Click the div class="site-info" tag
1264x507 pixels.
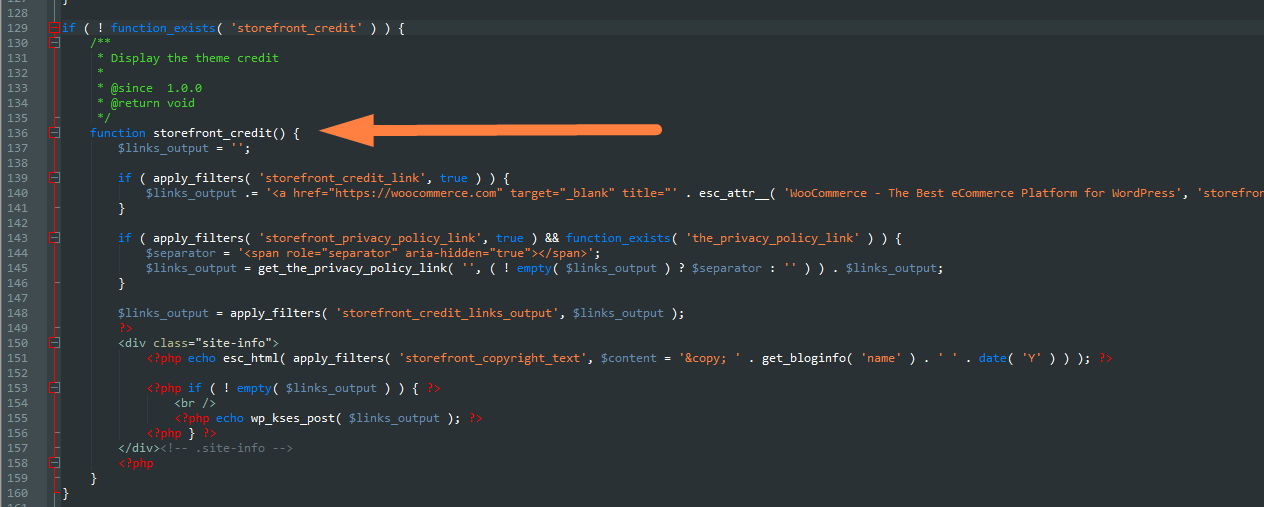coord(198,343)
